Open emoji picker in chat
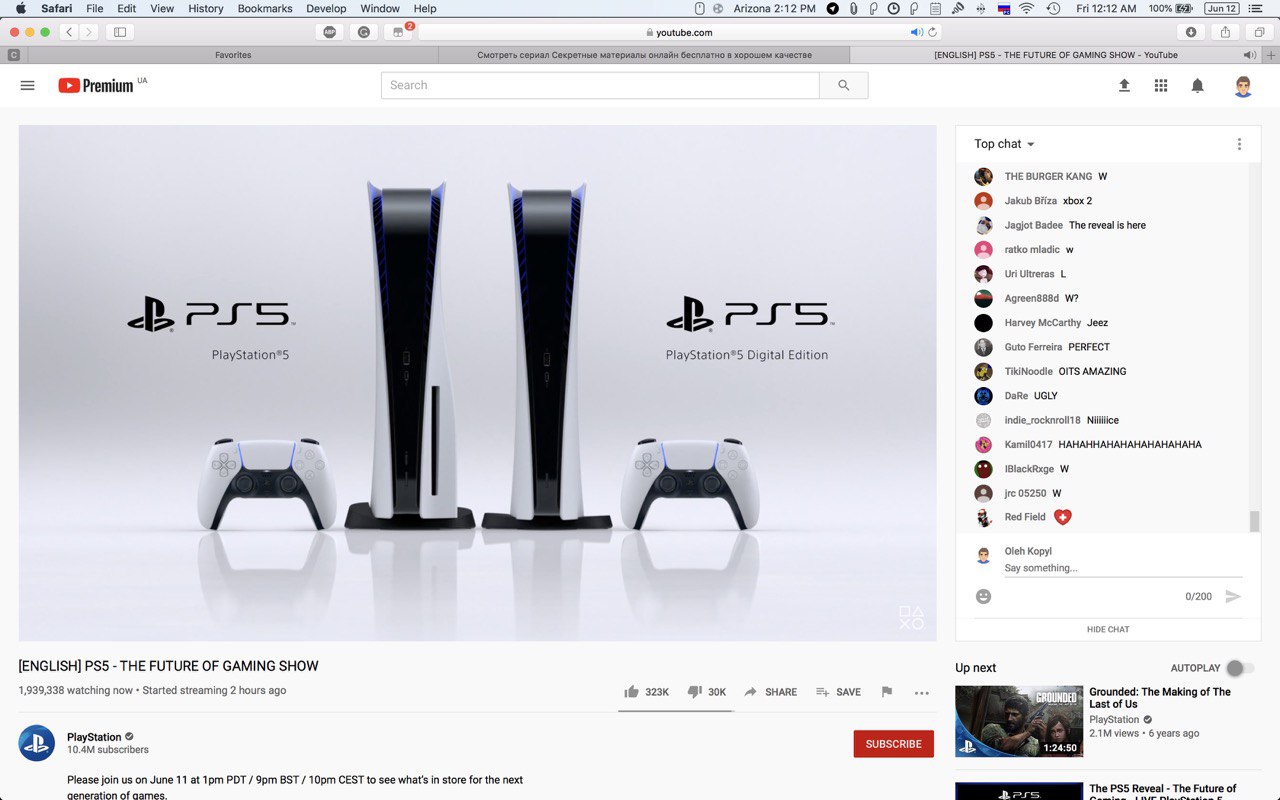The height and width of the screenshot is (800, 1280). tap(983, 596)
